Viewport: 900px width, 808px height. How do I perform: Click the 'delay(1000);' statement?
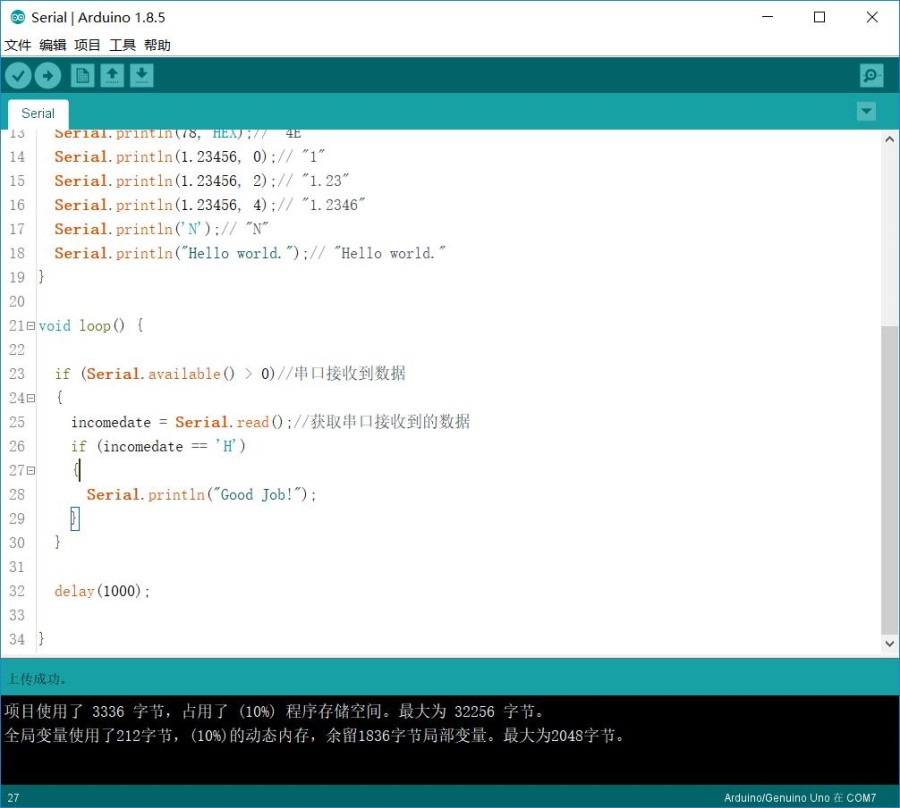pyautogui.click(x=102, y=591)
